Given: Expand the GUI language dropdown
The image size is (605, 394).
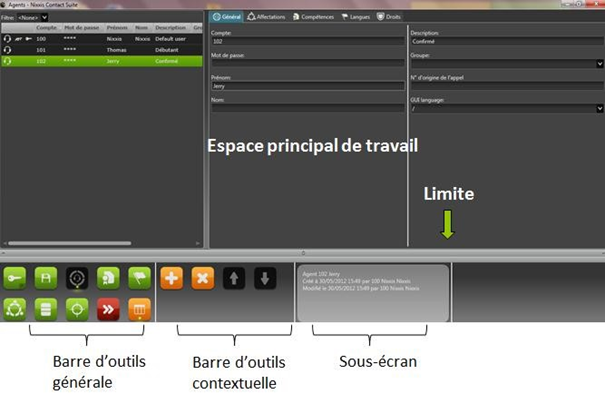Looking at the screenshot, I should point(600,108).
